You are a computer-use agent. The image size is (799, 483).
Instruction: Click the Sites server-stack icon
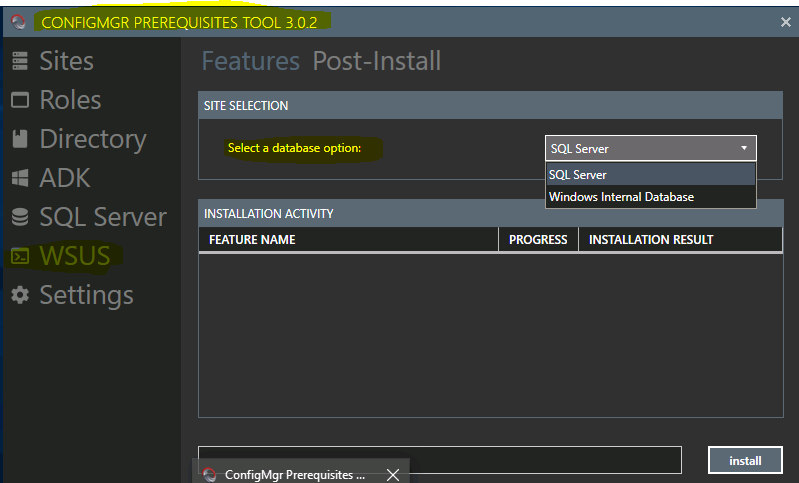tap(20, 61)
